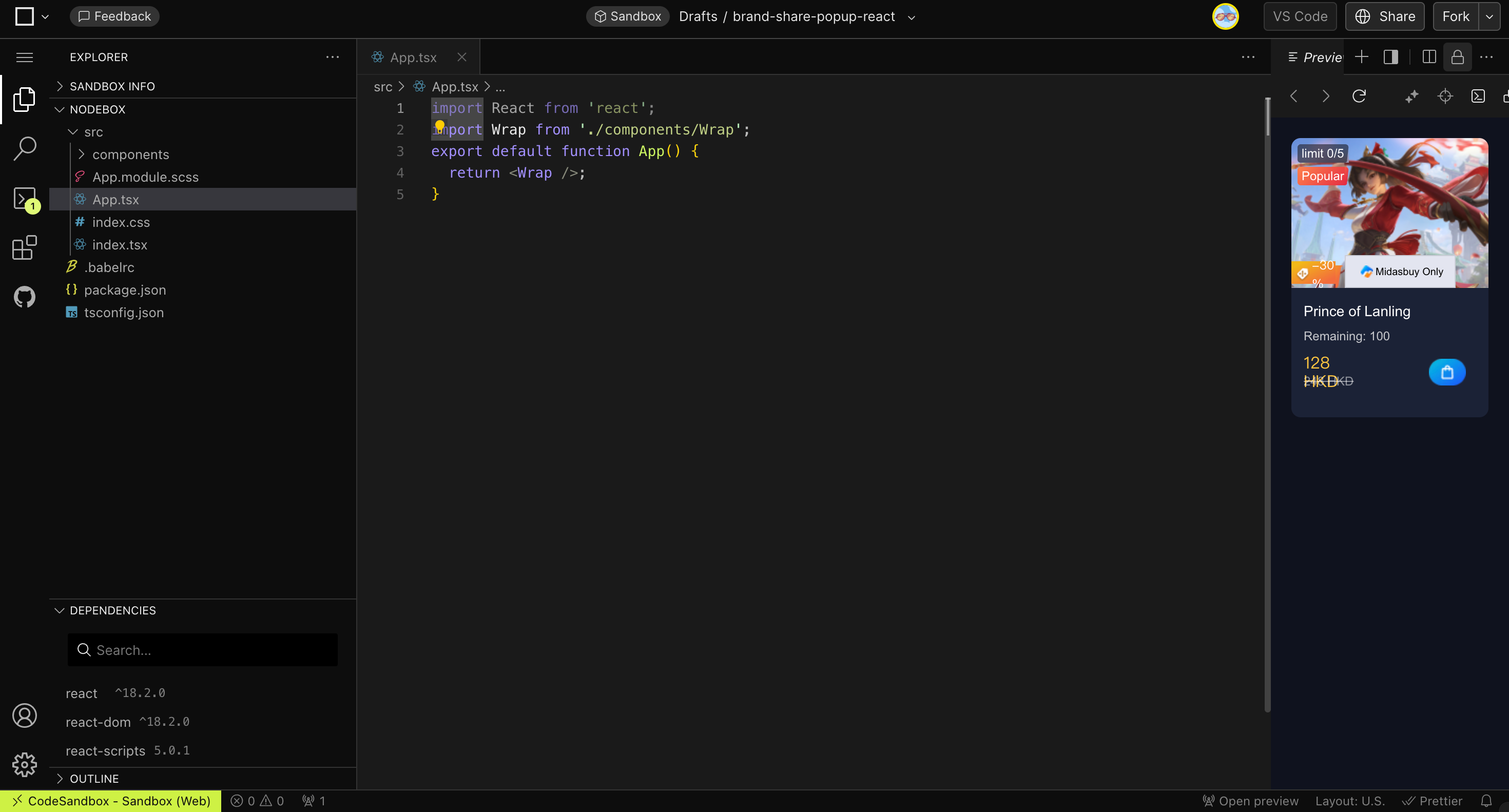Toggle the lock icon in preview toolbar
This screenshot has height=812, width=1509.
coord(1458,57)
